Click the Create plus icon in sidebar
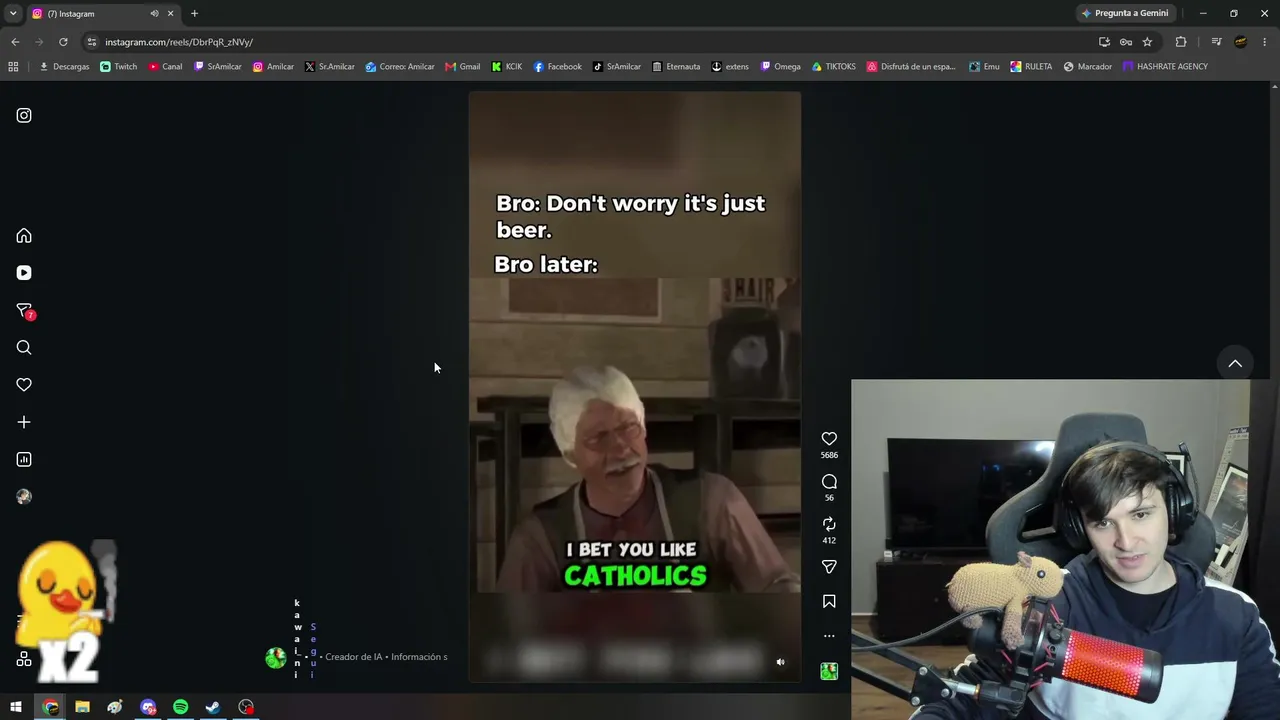Screen dimensions: 1280x720 pos(24,422)
